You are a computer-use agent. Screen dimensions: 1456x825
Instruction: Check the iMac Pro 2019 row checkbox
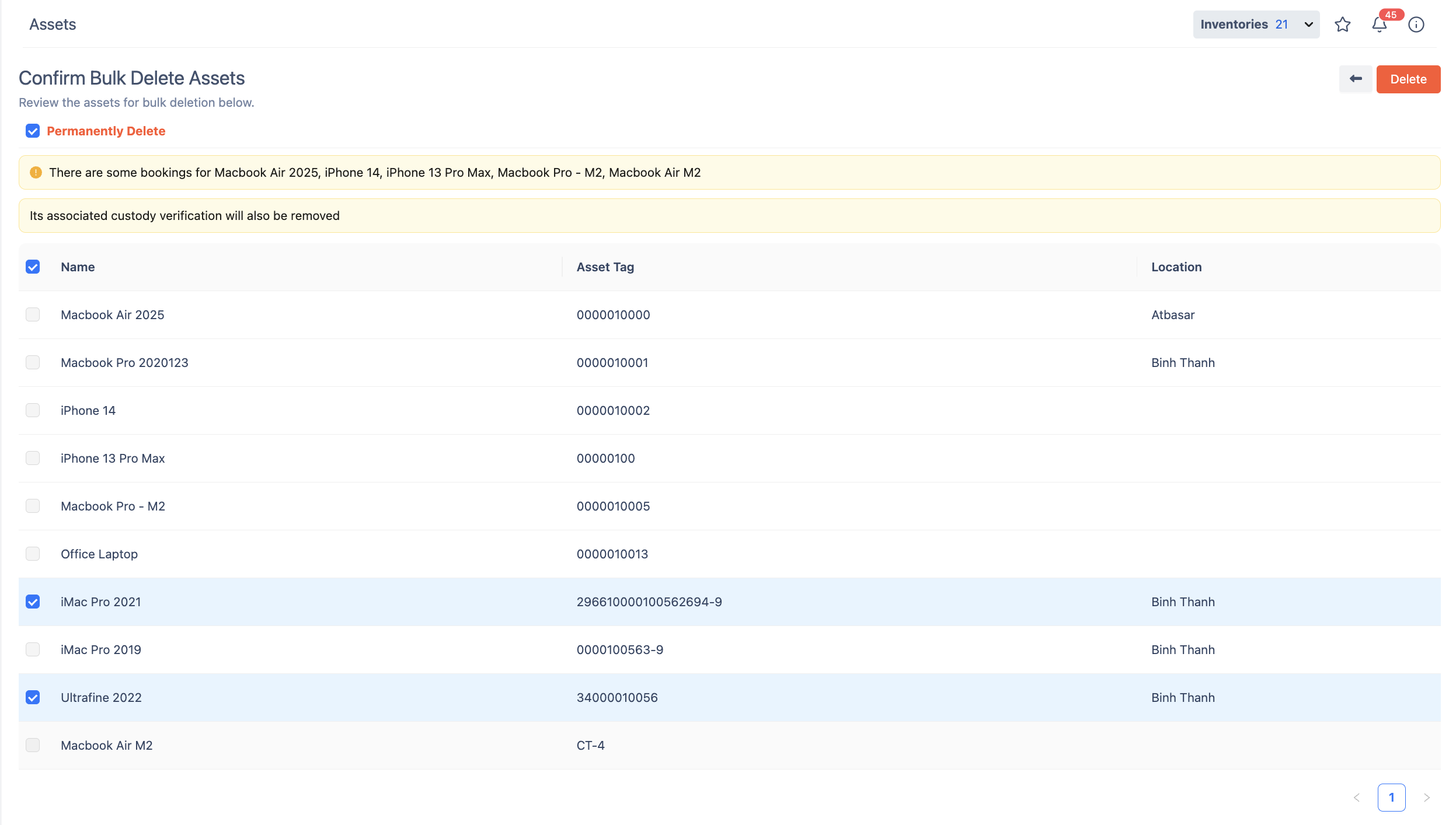pos(33,650)
